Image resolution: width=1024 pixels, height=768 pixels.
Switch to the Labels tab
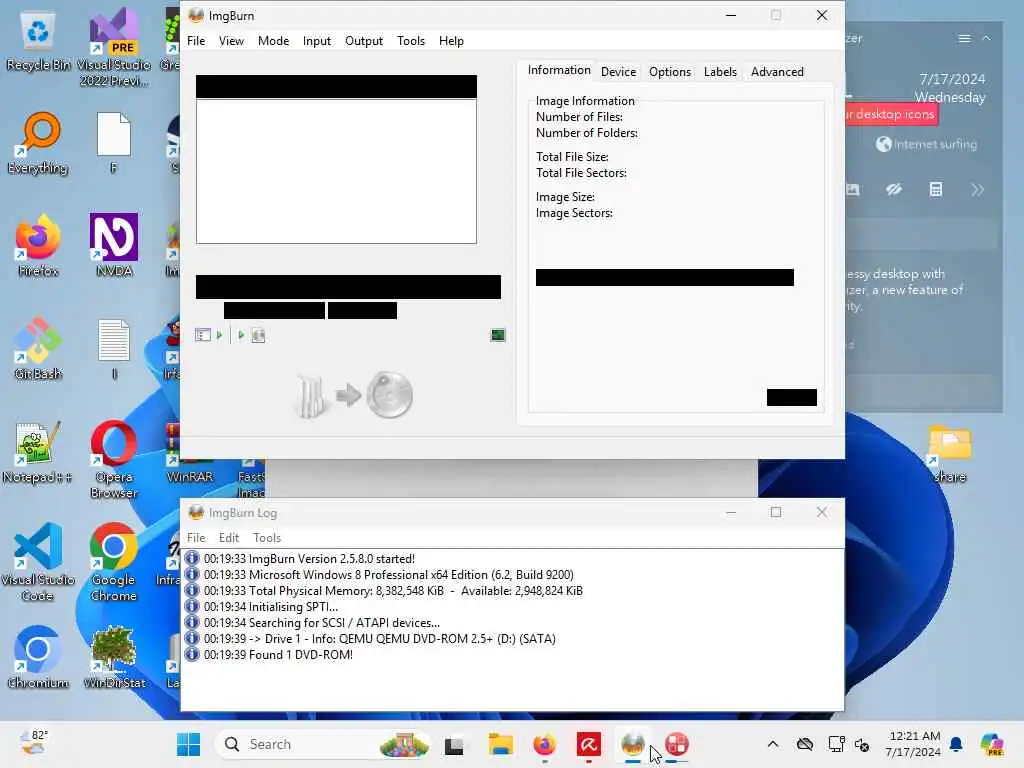720,72
